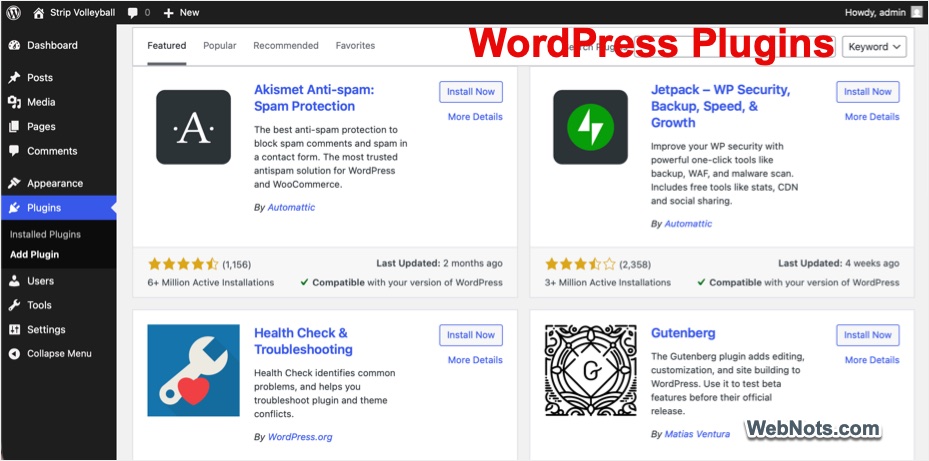This screenshot has width=929, height=461.
Task: Click the Settings sliders icon
Action: point(14,329)
